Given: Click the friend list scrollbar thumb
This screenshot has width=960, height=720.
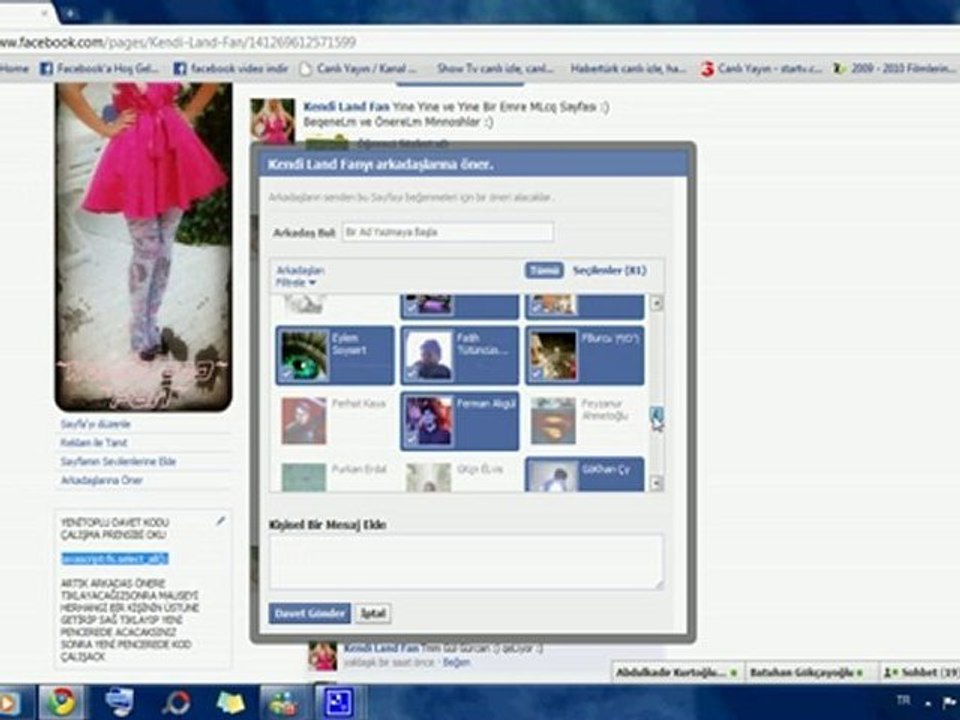Looking at the screenshot, I should pos(656,416).
